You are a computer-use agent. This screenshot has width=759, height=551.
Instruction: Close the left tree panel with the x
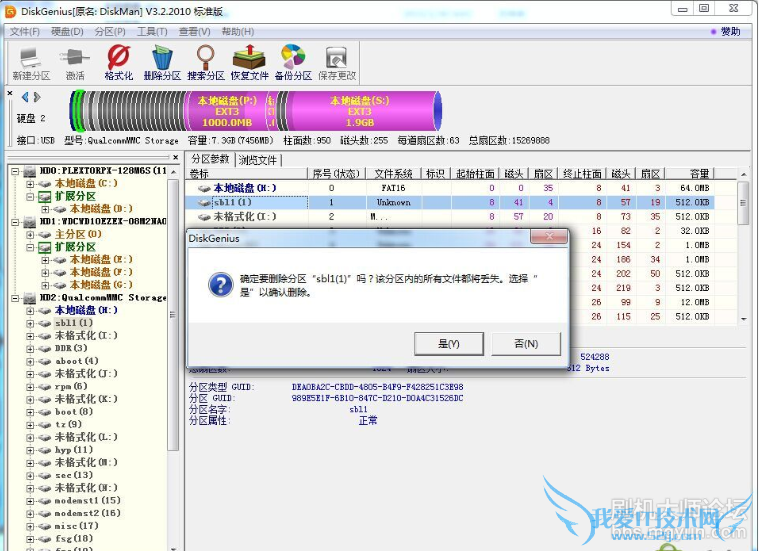point(176,157)
